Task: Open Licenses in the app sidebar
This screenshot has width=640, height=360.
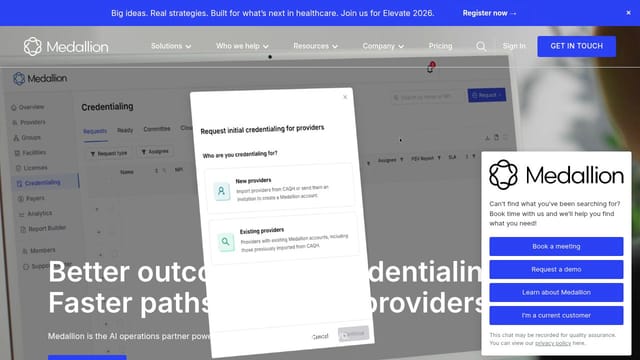Action: pos(32,168)
